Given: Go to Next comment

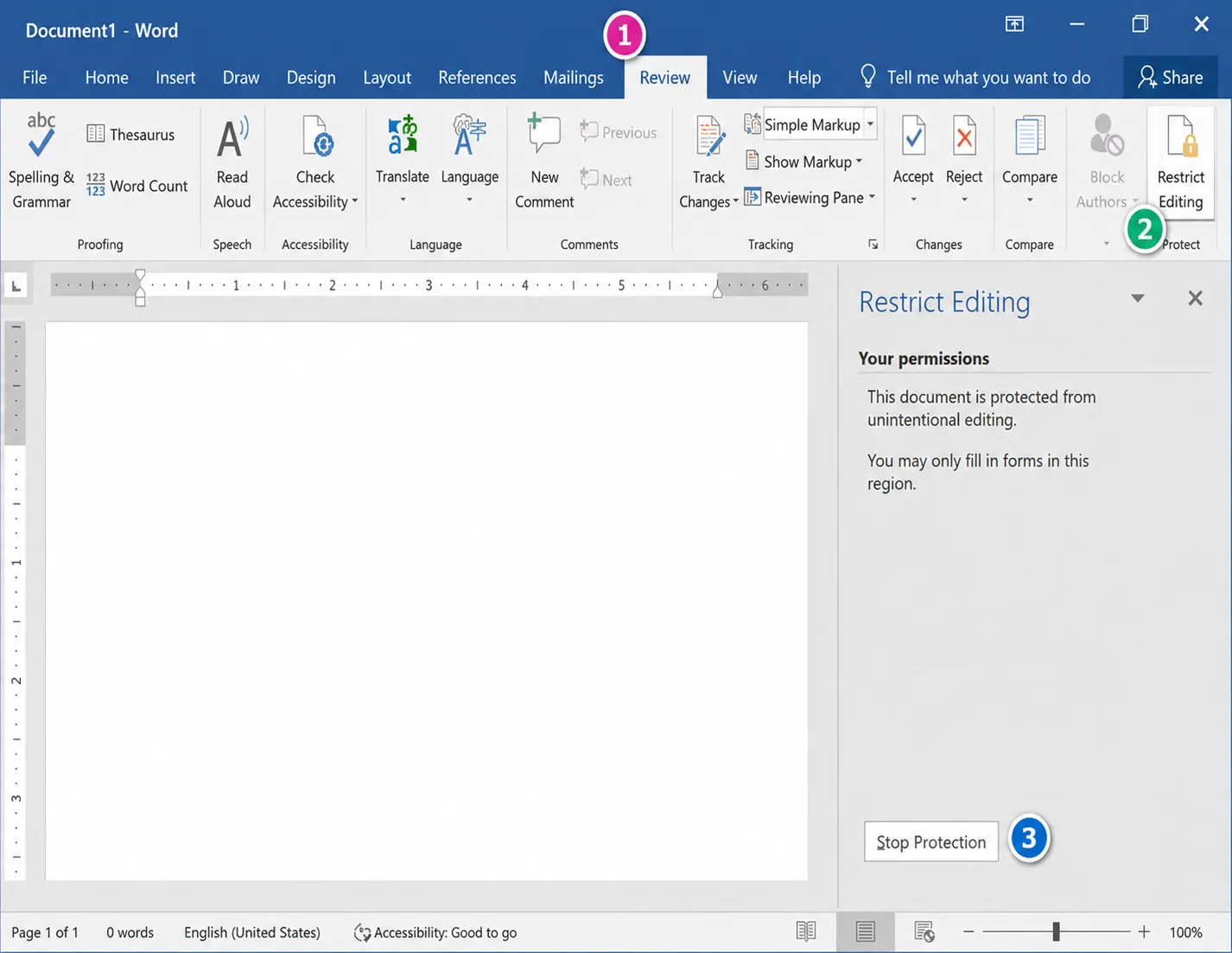Looking at the screenshot, I should click(606, 180).
